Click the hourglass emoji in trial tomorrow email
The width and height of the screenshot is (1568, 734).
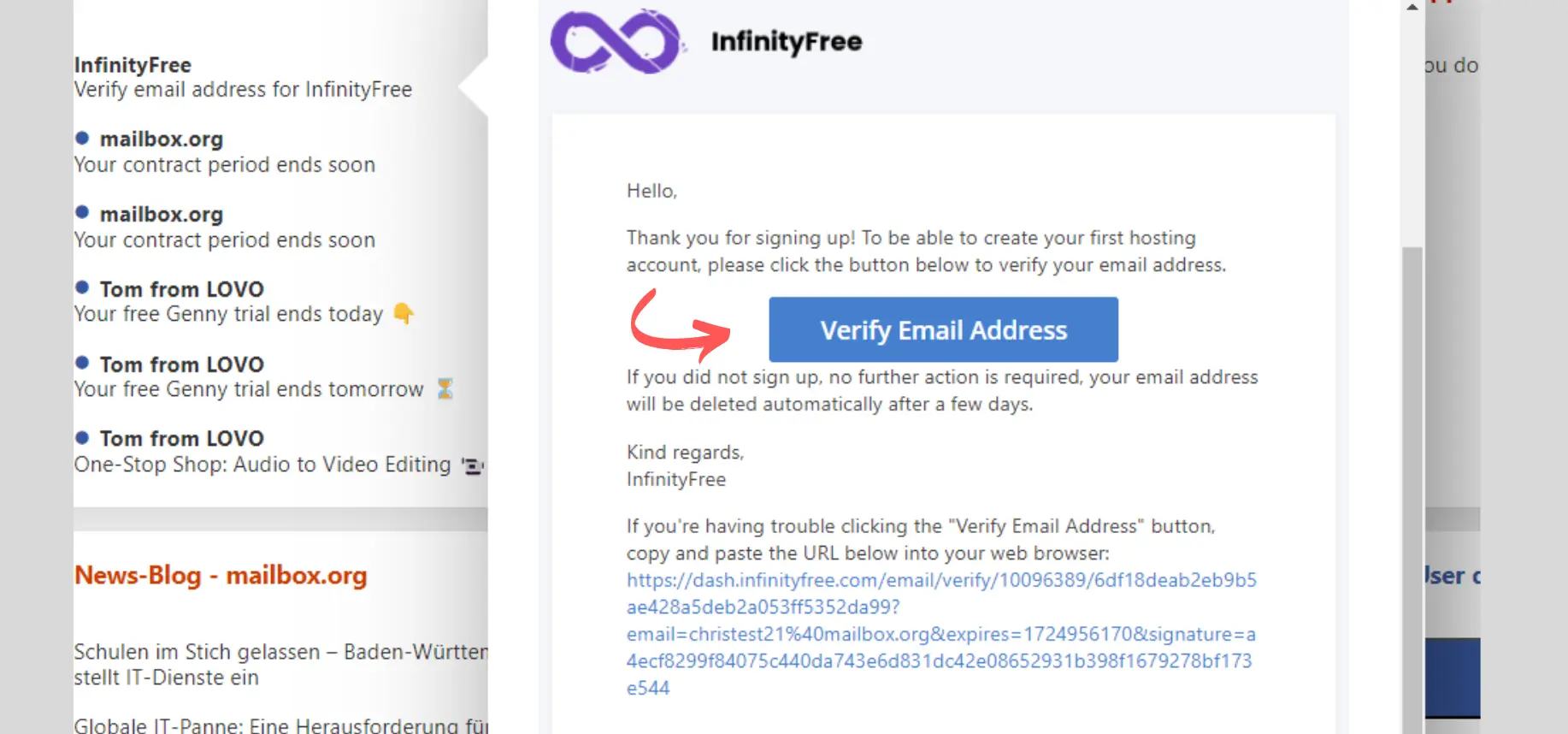(x=445, y=389)
